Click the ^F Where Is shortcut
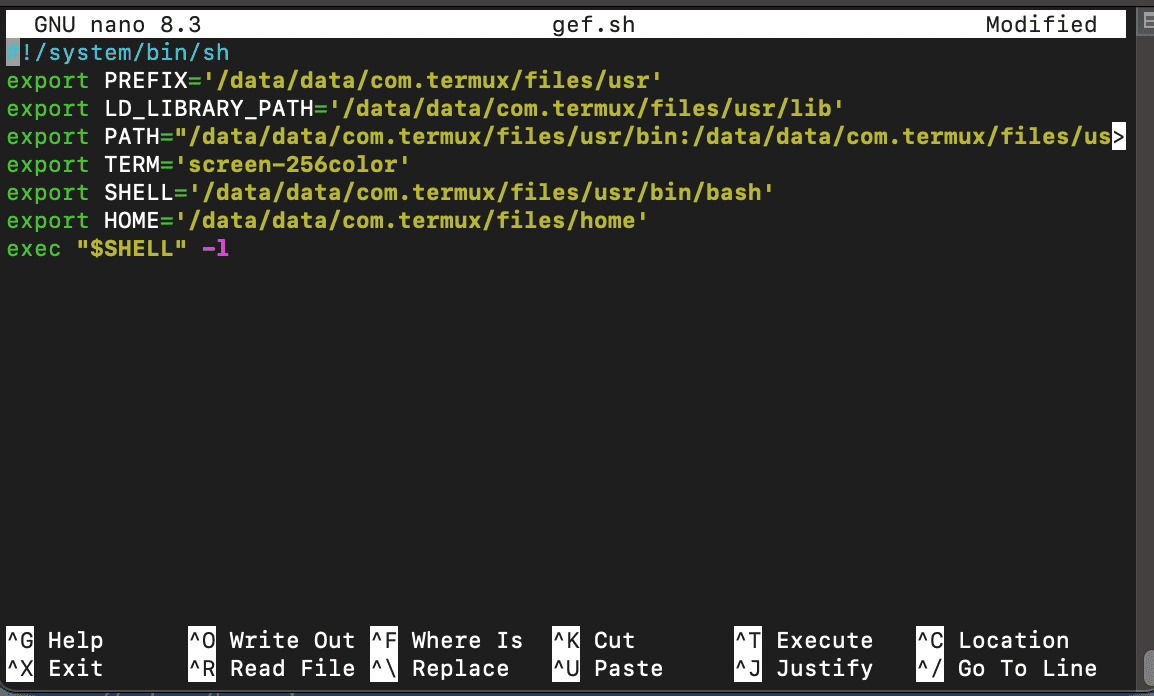Viewport: 1154px width, 696px height. point(447,640)
